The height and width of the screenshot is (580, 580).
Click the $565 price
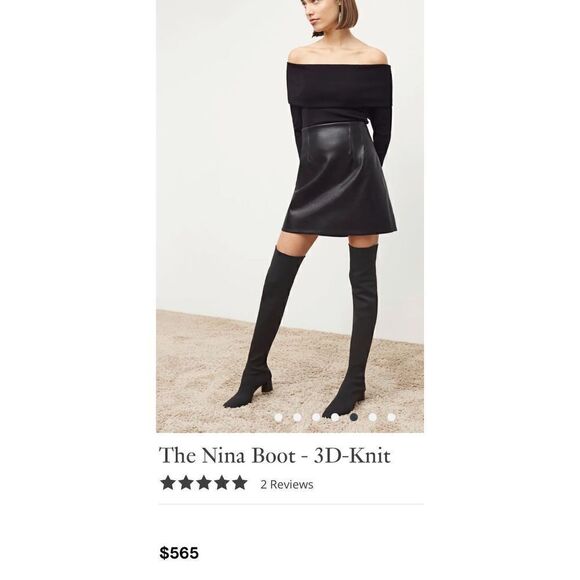(x=179, y=553)
